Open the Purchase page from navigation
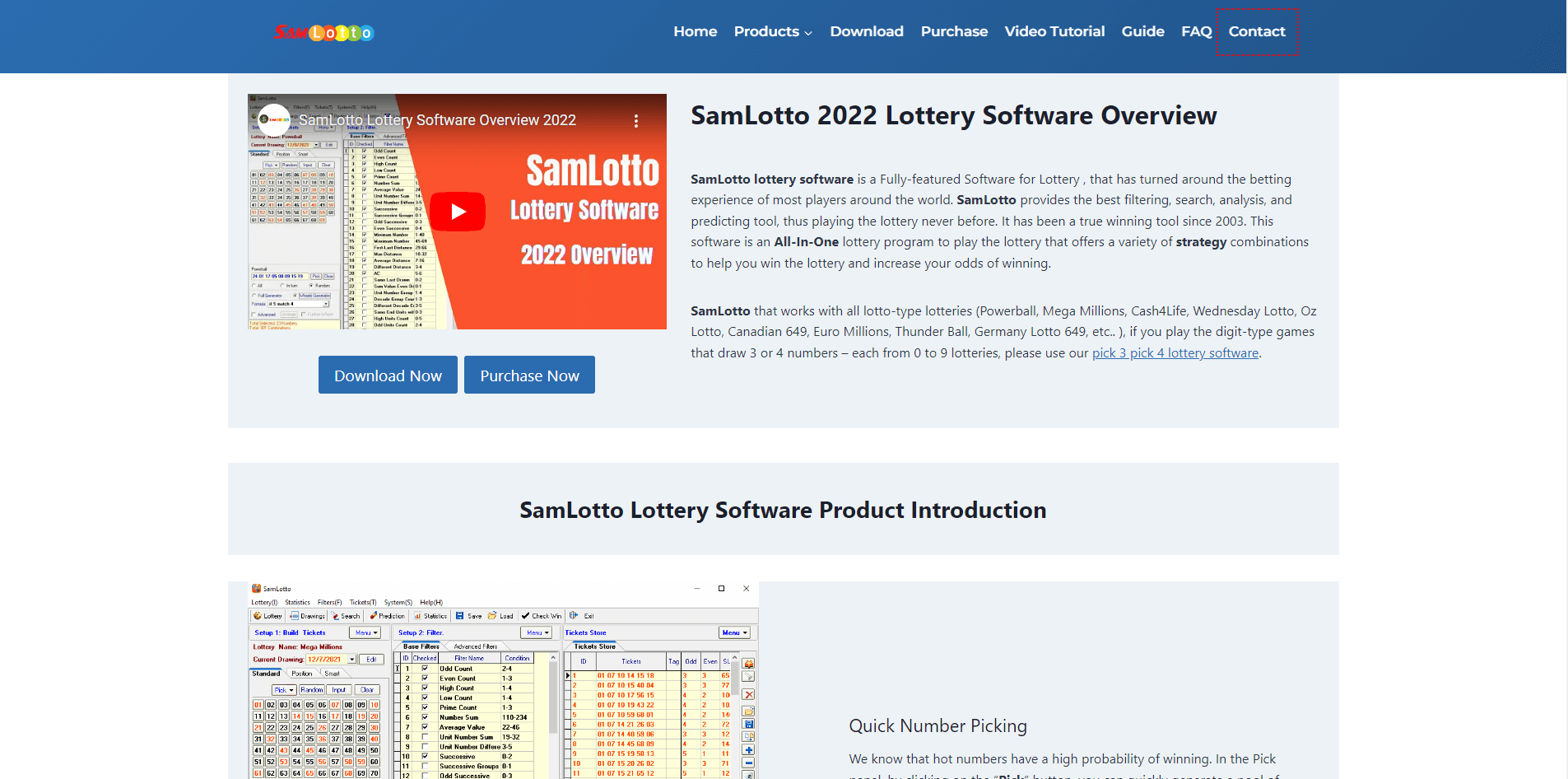1568x779 pixels. [954, 31]
